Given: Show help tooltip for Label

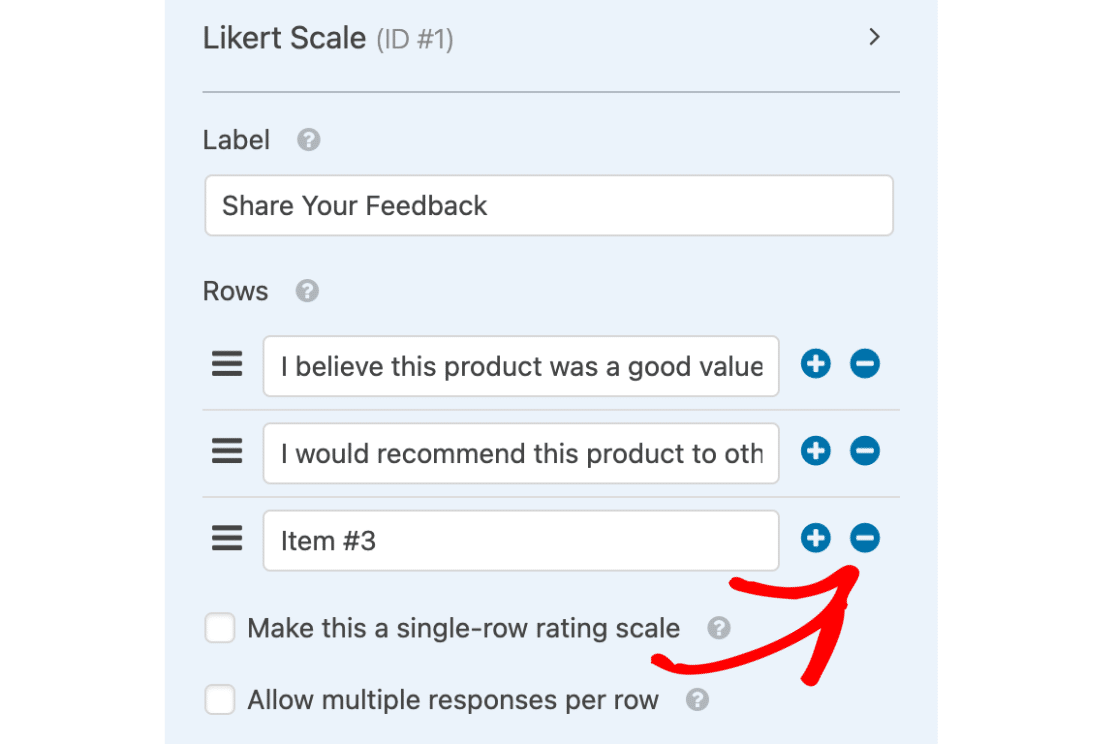Looking at the screenshot, I should tap(308, 140).
